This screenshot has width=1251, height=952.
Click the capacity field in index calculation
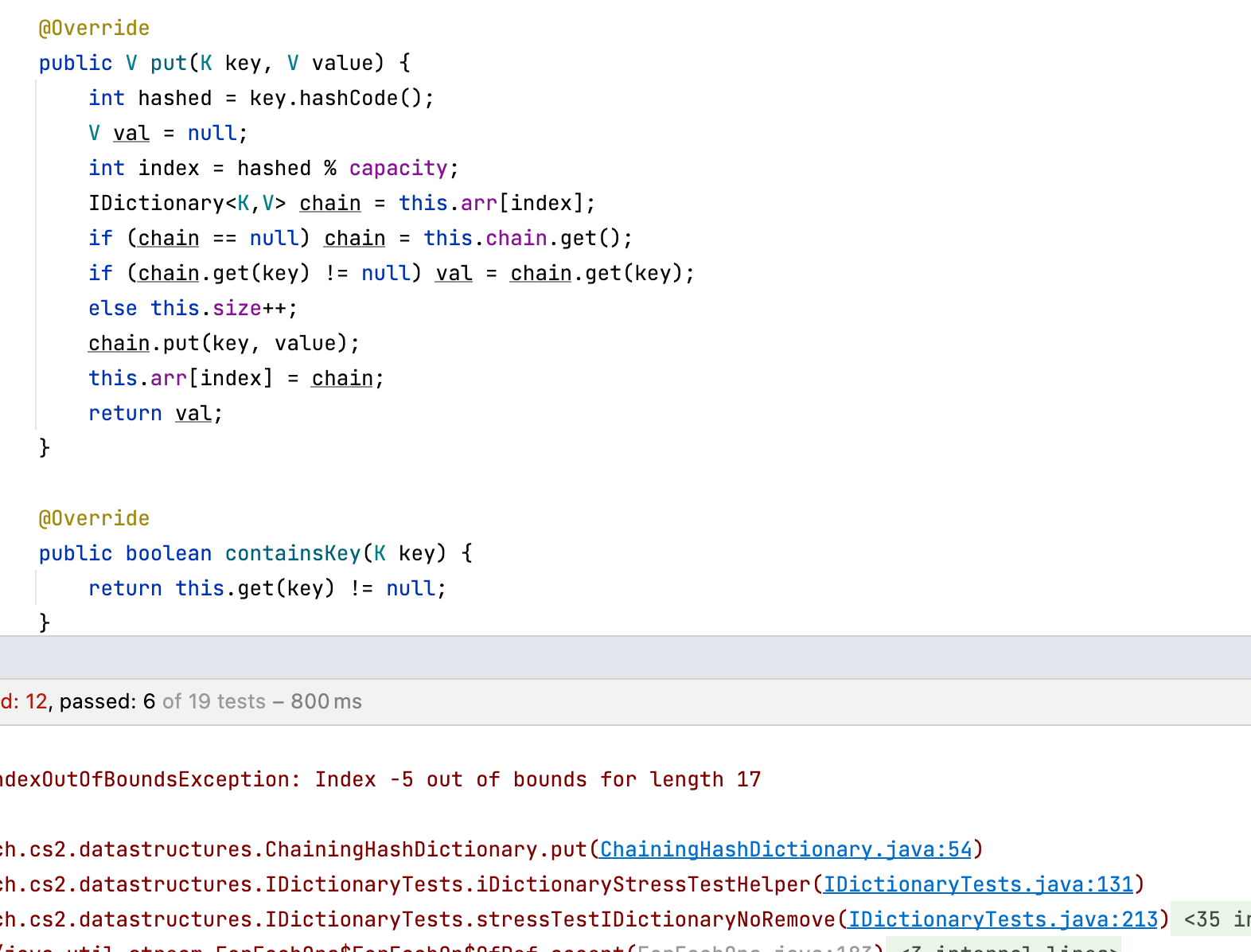coord(398,168)
